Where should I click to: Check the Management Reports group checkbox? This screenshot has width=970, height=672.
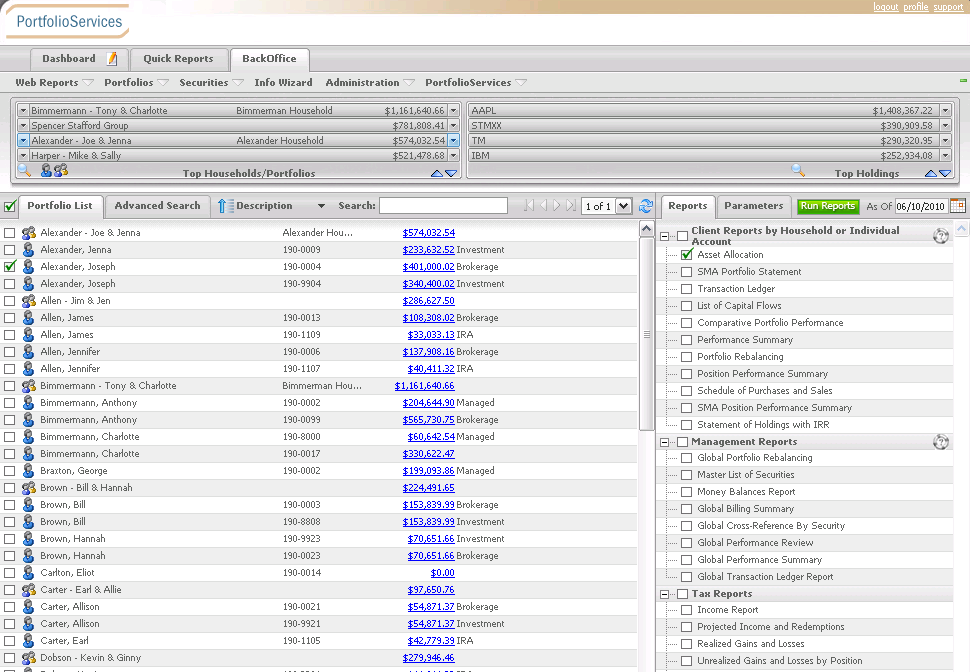tap(682, 442)
